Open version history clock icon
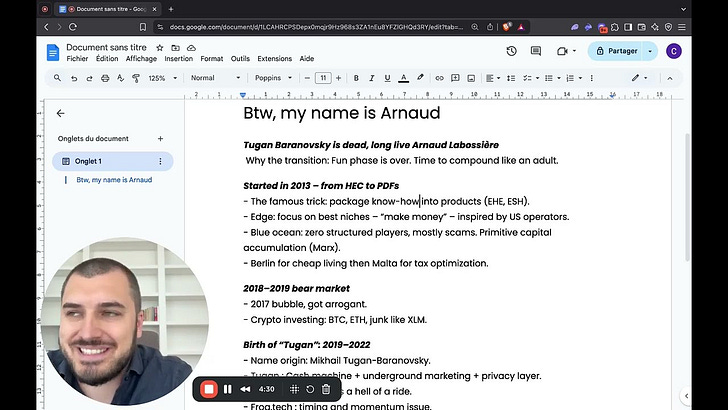Image resolution: width=728 pixels, height=410 pixels. [511, 51]
